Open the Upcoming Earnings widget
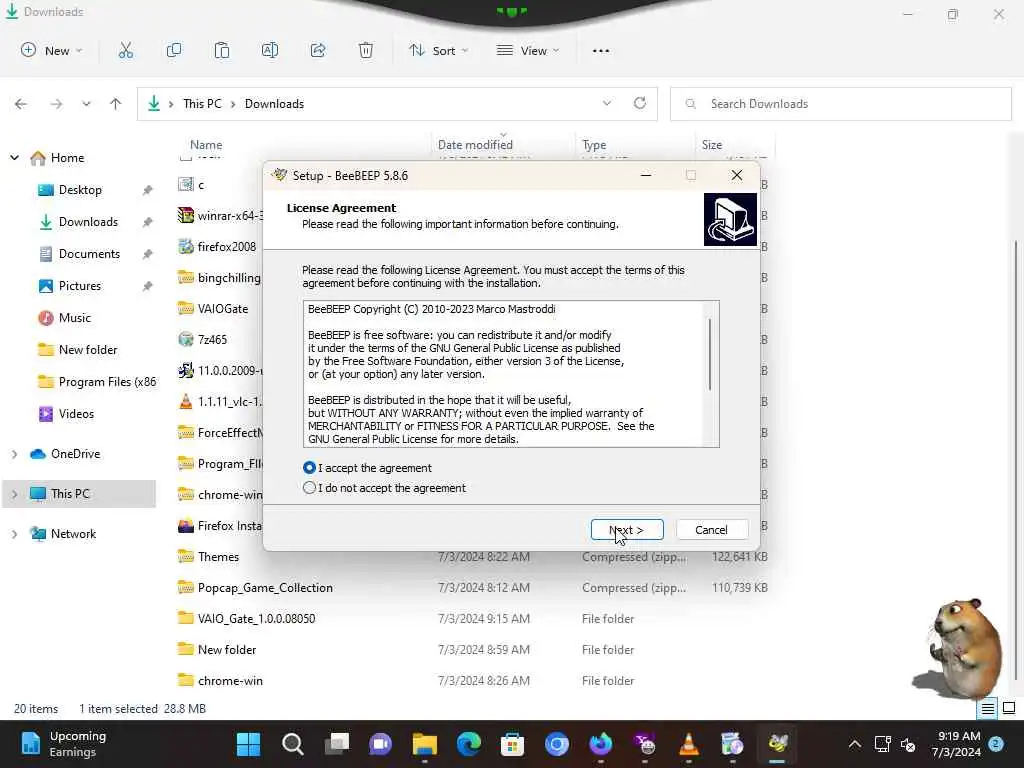1024x768 pixels. (x=63, y=744)
